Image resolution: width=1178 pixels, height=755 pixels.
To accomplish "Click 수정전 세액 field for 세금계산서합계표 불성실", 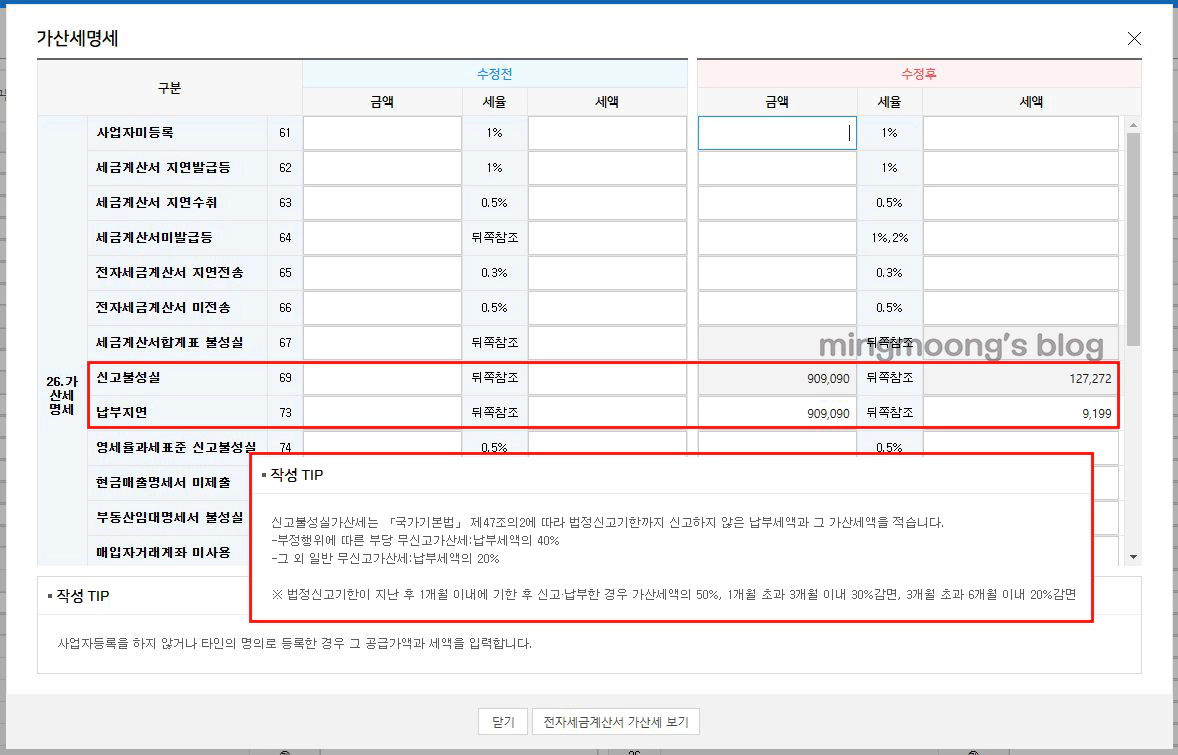I will [x=607, y=342].
